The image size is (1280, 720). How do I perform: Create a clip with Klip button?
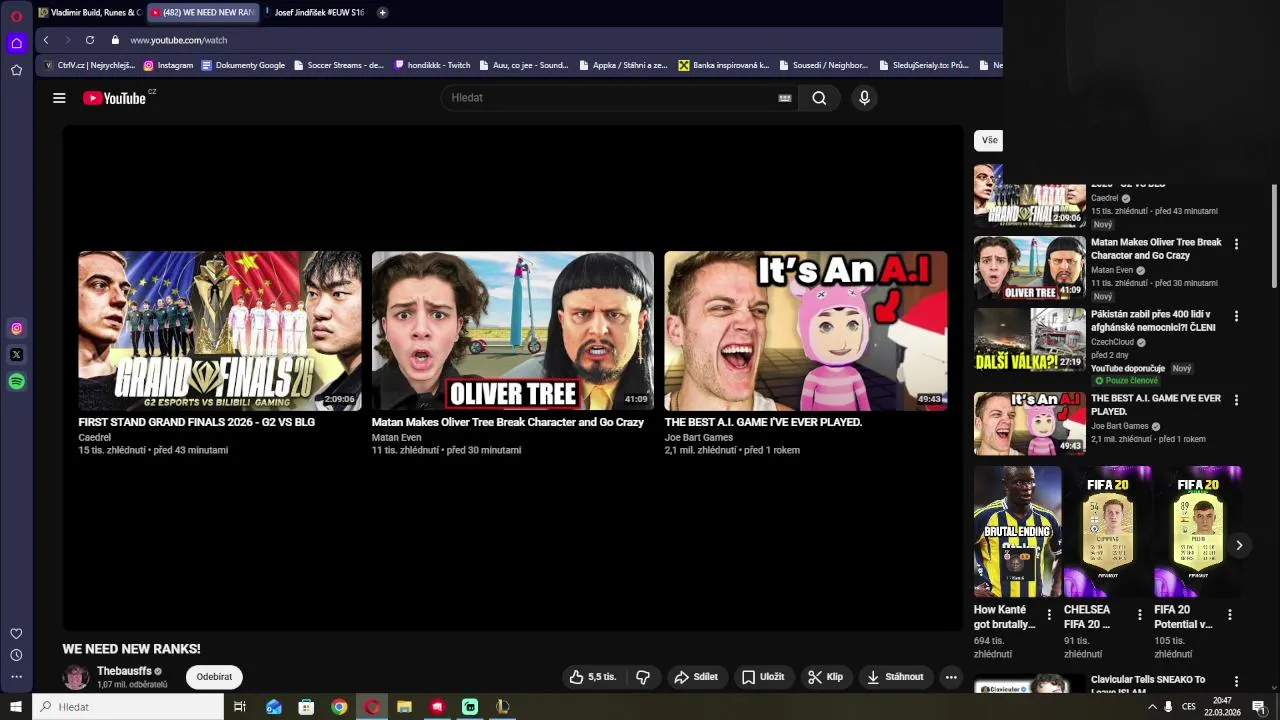coord(826,677)
